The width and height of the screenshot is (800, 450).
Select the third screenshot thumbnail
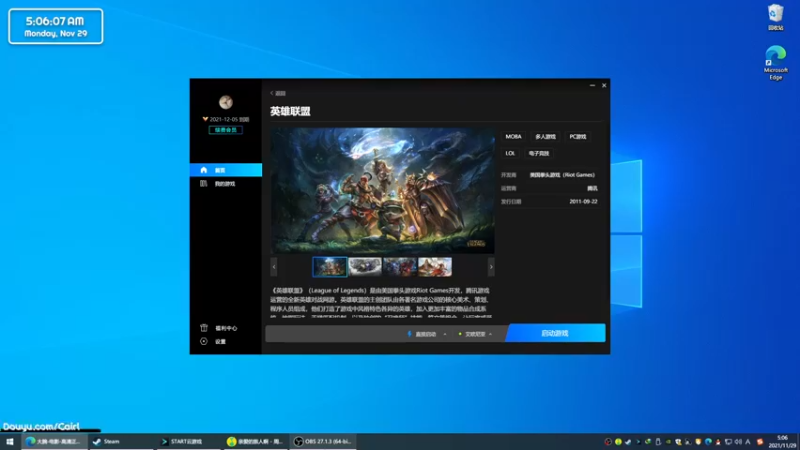click(399, 267)
